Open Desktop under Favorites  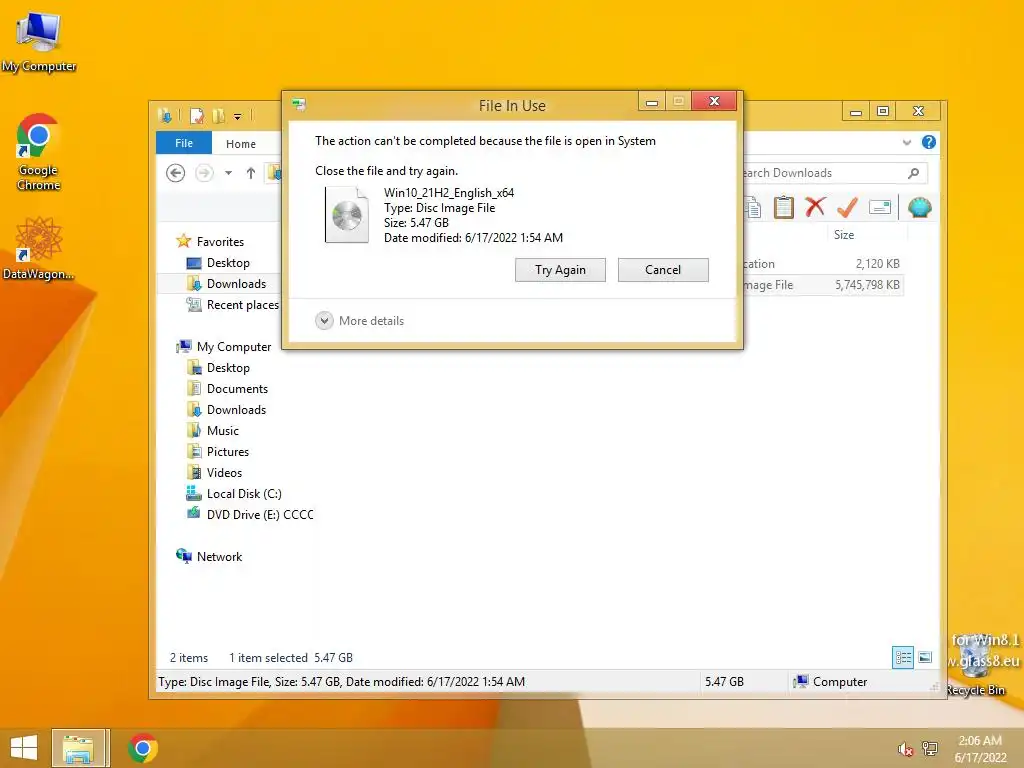tap(228, 263)
